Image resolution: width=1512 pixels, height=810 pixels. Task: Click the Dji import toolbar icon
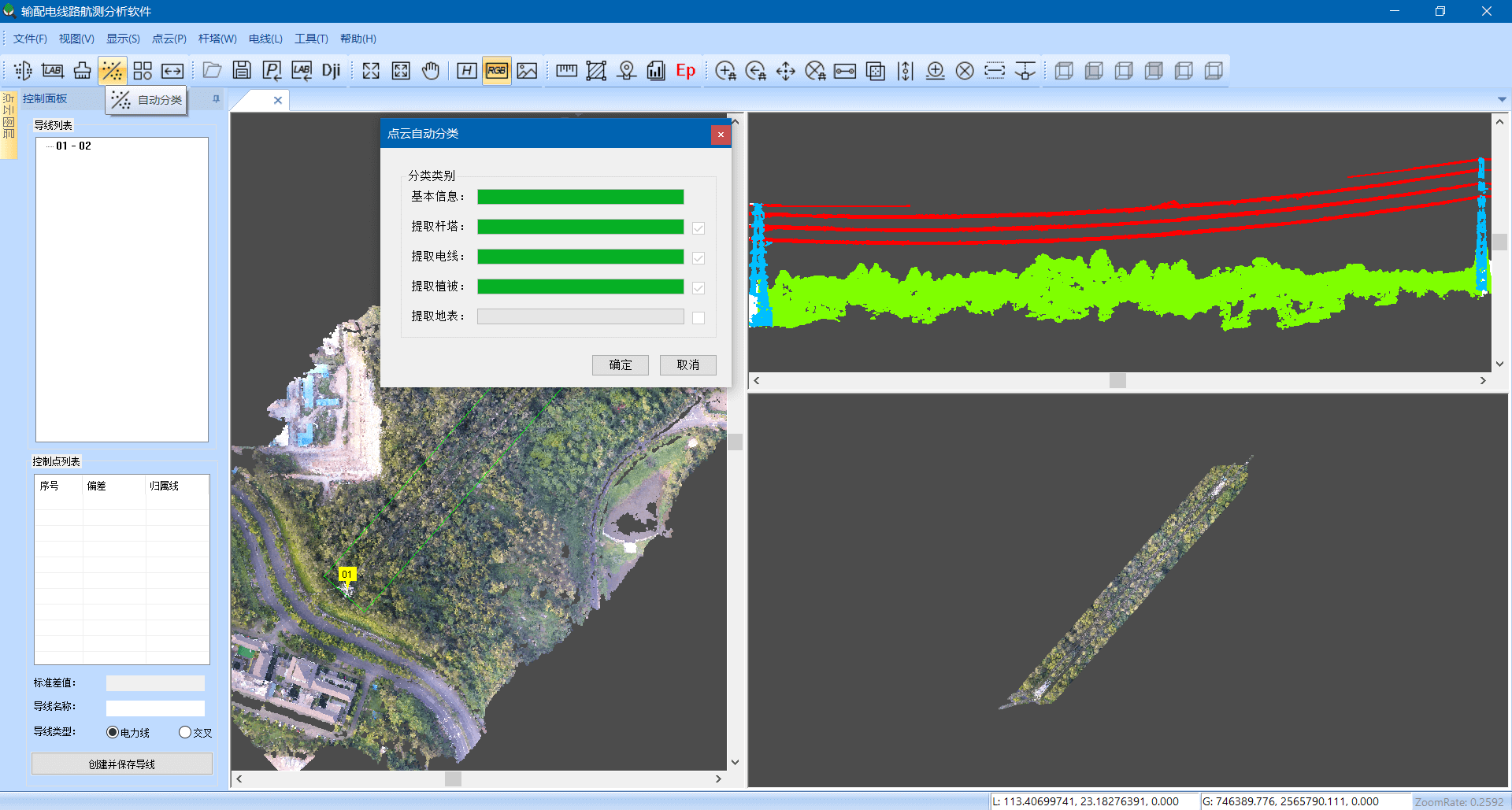(331, 70)
